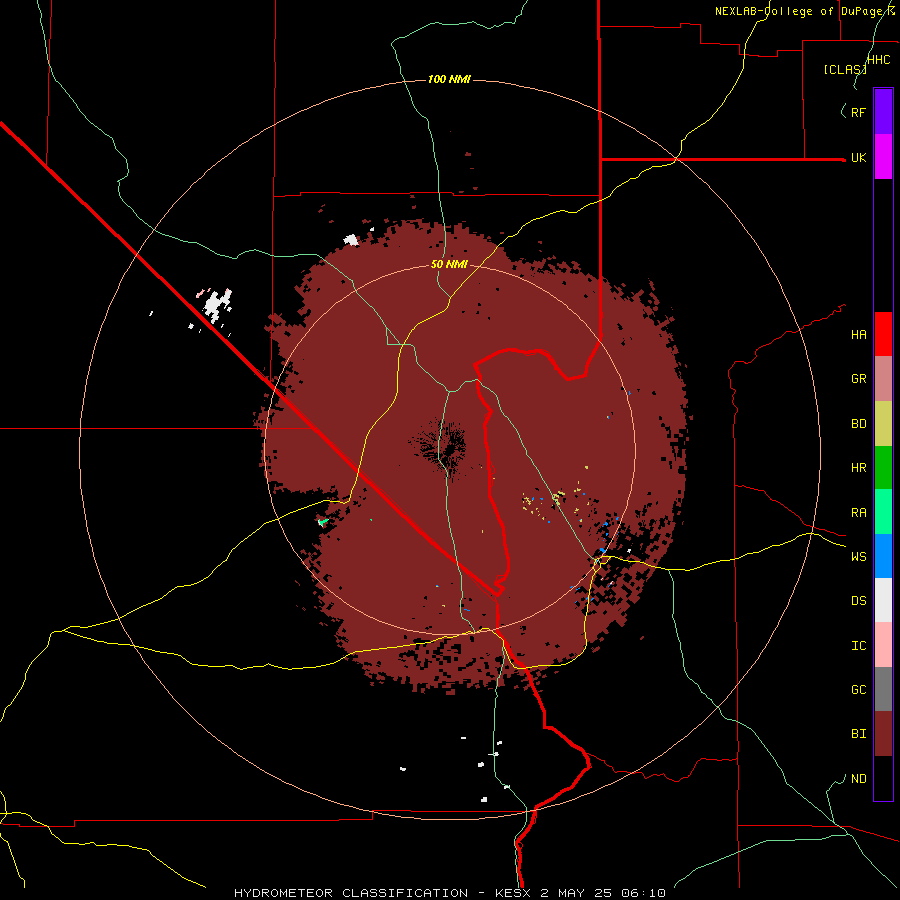Click the 50 NMI range ring label
Screen dimensions: 900x900
pyautogui.click(x=449, y=265)
